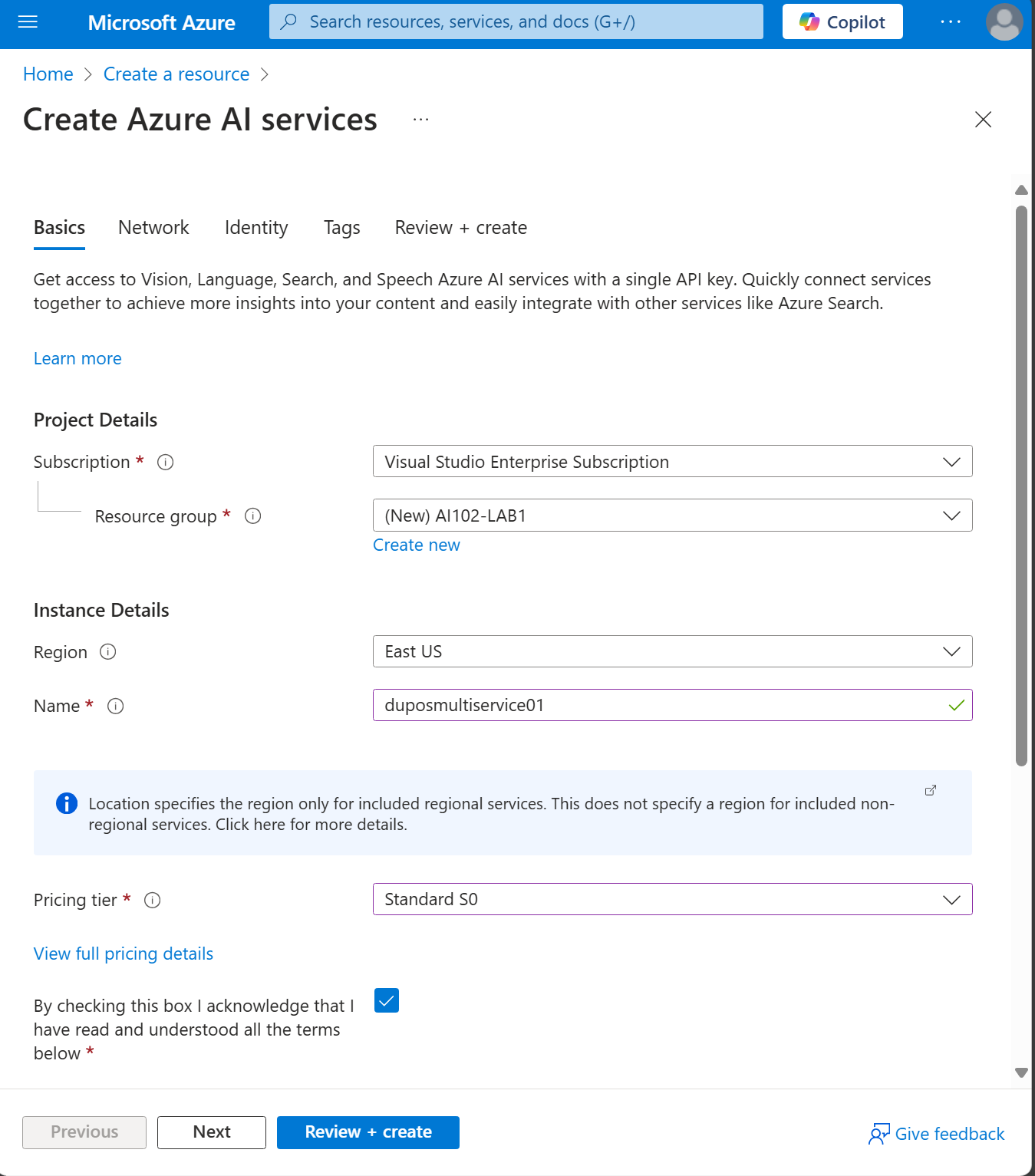Edit the Name field duposmultiservice01
The image size is (1035, 1176).
[x=673, y=705]
